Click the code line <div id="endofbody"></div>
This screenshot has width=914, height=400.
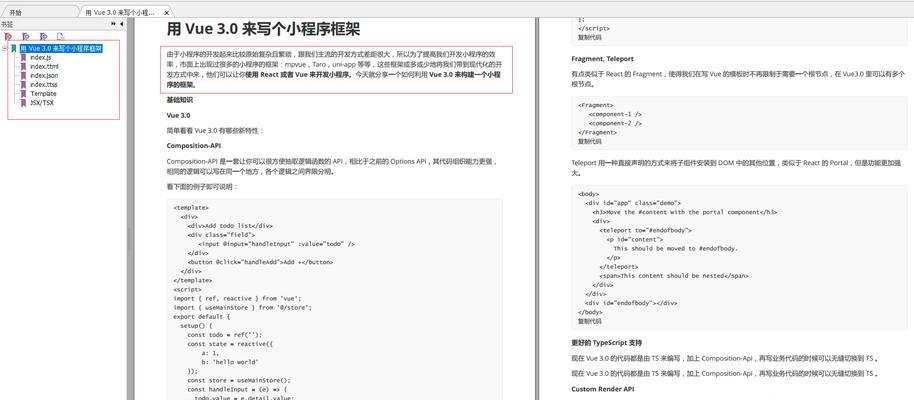(631, 303)
